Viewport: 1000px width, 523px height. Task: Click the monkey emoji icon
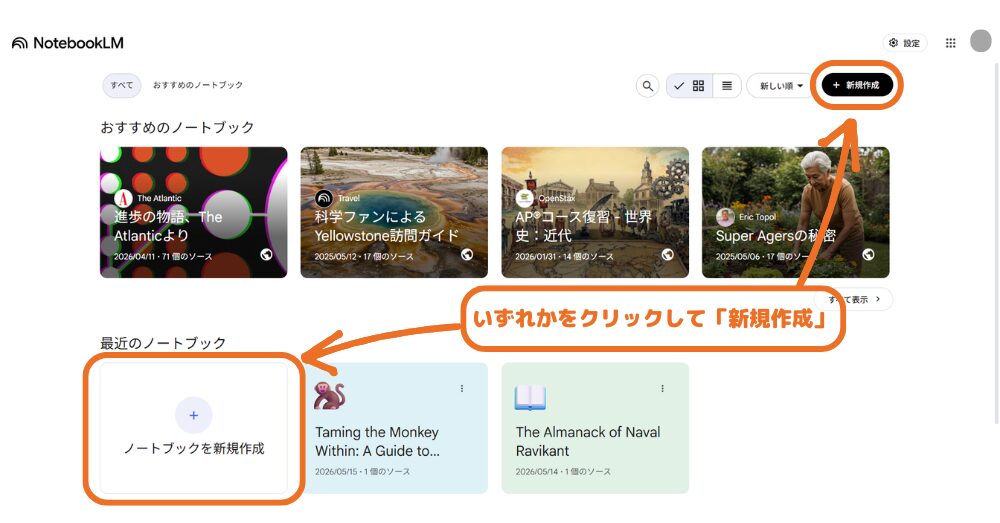tap(330, 395)
